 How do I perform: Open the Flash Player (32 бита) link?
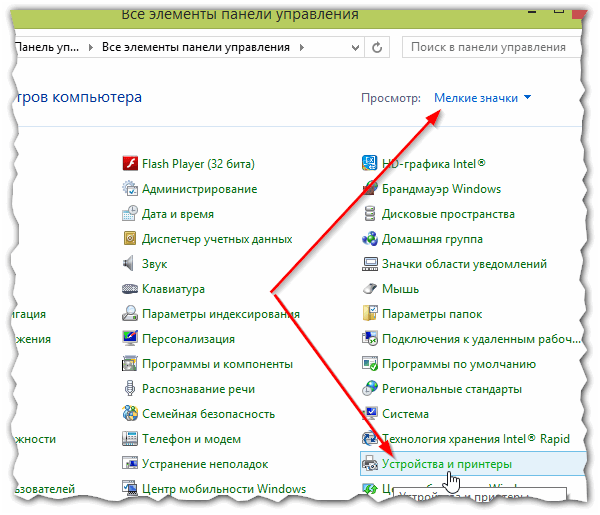[198, 164]
